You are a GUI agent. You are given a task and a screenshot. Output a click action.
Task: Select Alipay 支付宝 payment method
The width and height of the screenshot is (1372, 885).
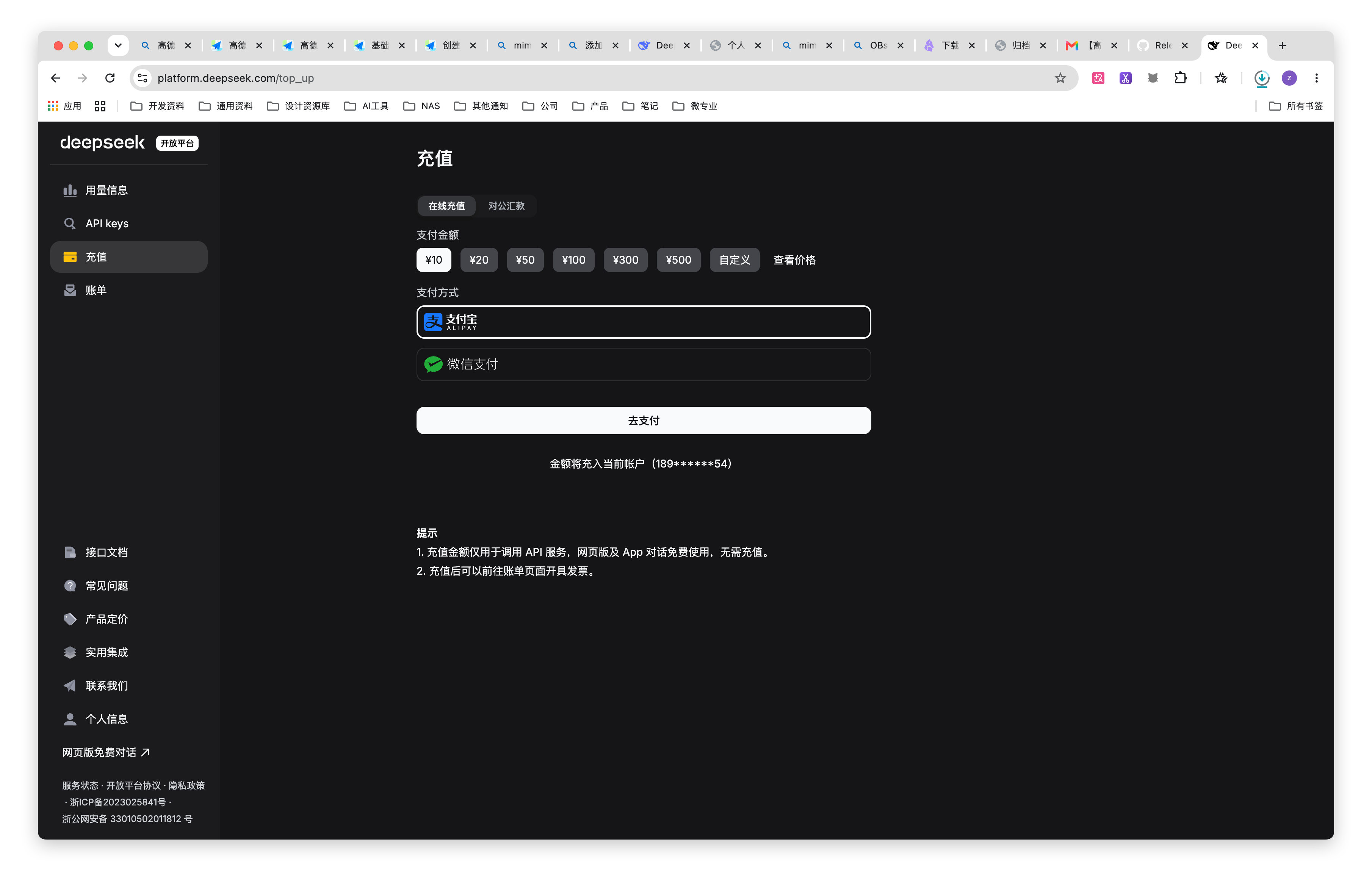click(x=643, y=322)
